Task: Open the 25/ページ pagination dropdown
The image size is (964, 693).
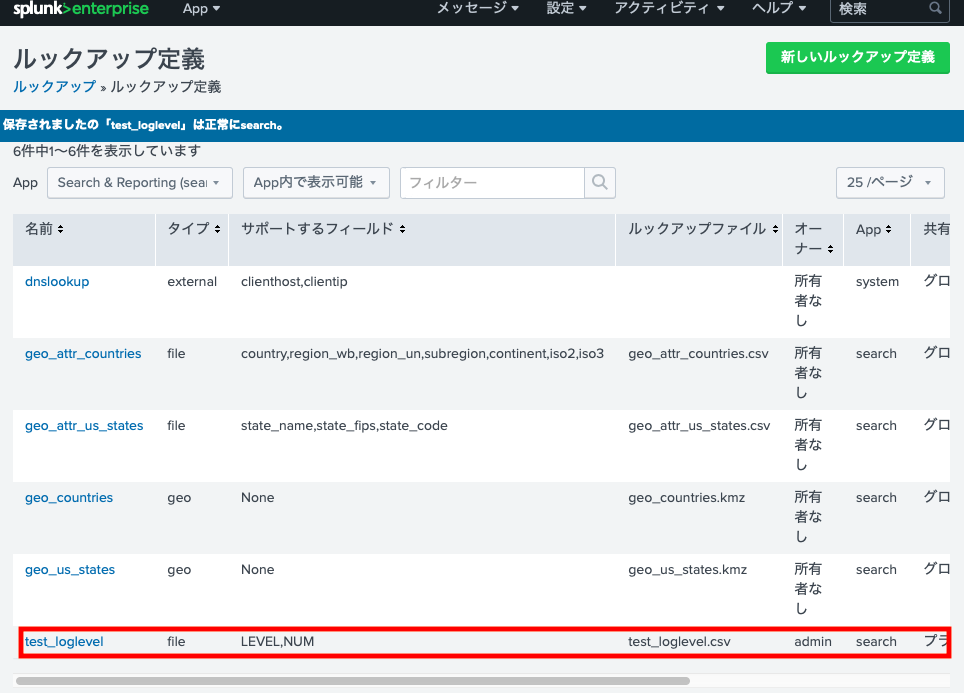Action: click(x=889, y=183)
